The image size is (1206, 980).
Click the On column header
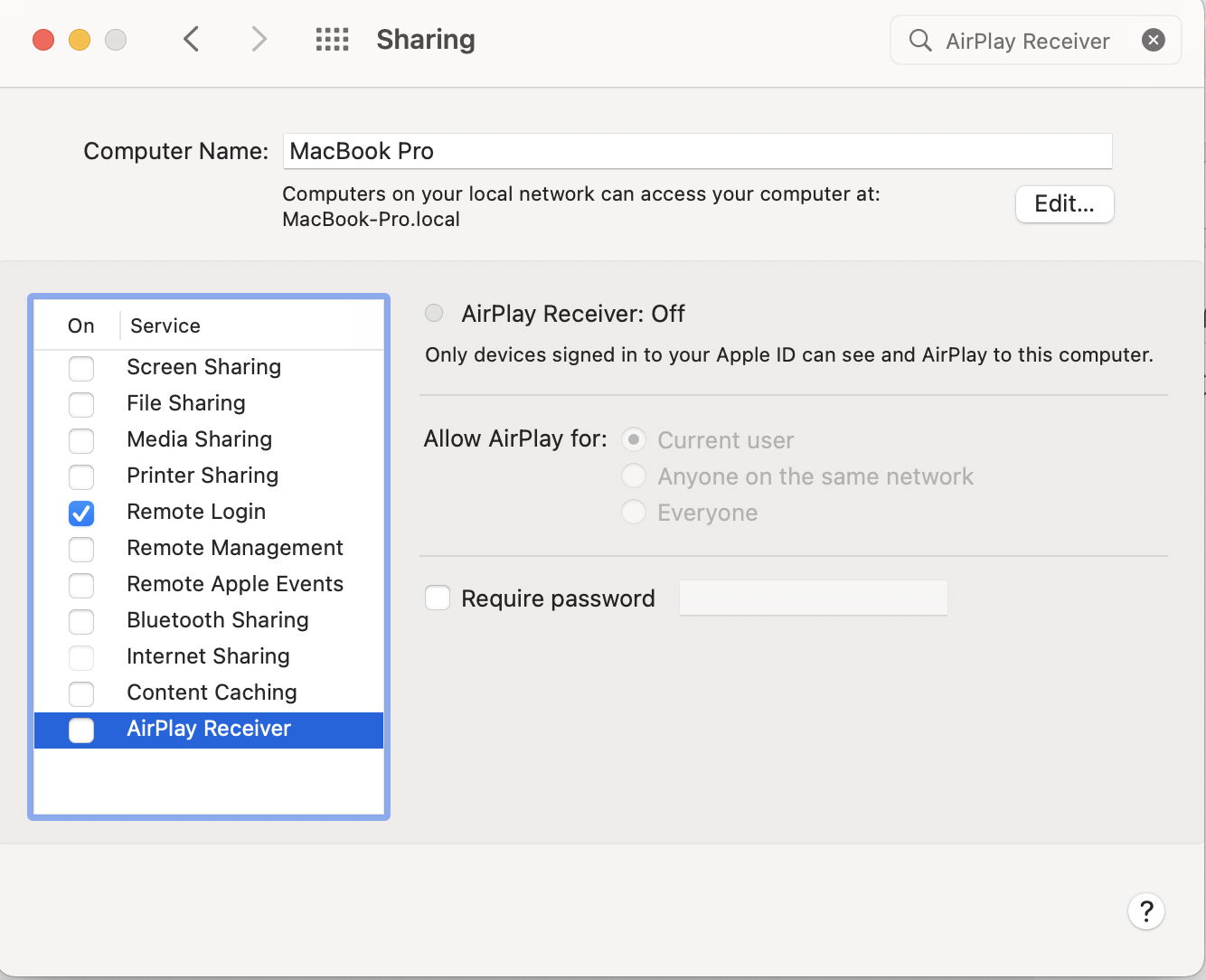click(x=80, y=325)
